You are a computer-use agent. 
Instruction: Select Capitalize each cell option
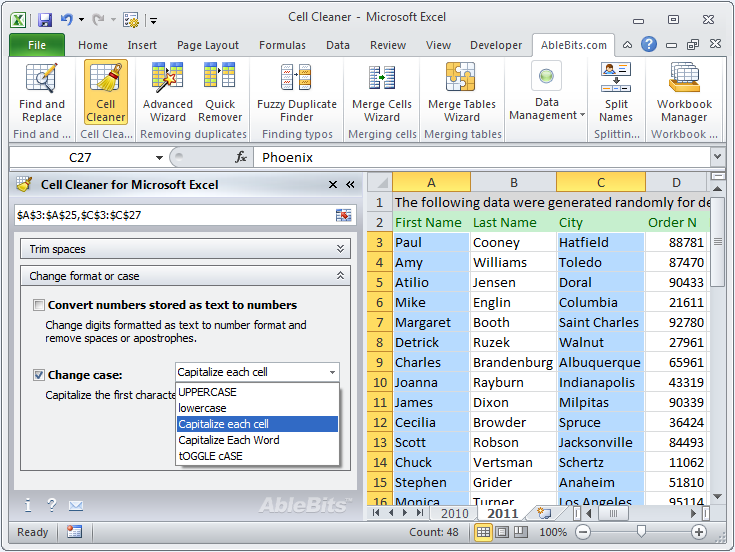tap(257, 424)
